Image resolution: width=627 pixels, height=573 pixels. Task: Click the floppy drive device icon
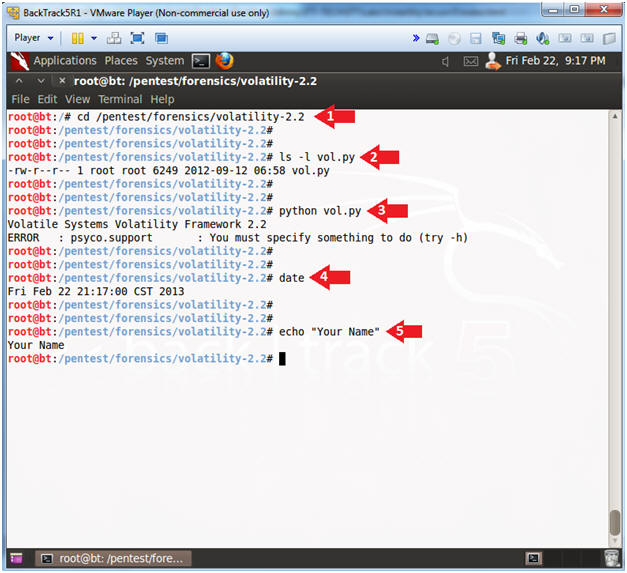point(476,39)
